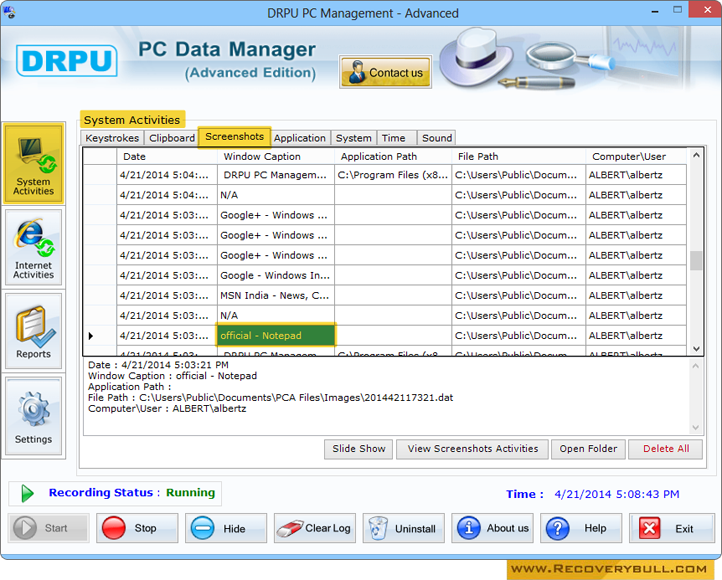Viewport: 722px width, 580px height.
Task: Minimize the DRPU PC Management window
Action: click(x=655, y=11)
